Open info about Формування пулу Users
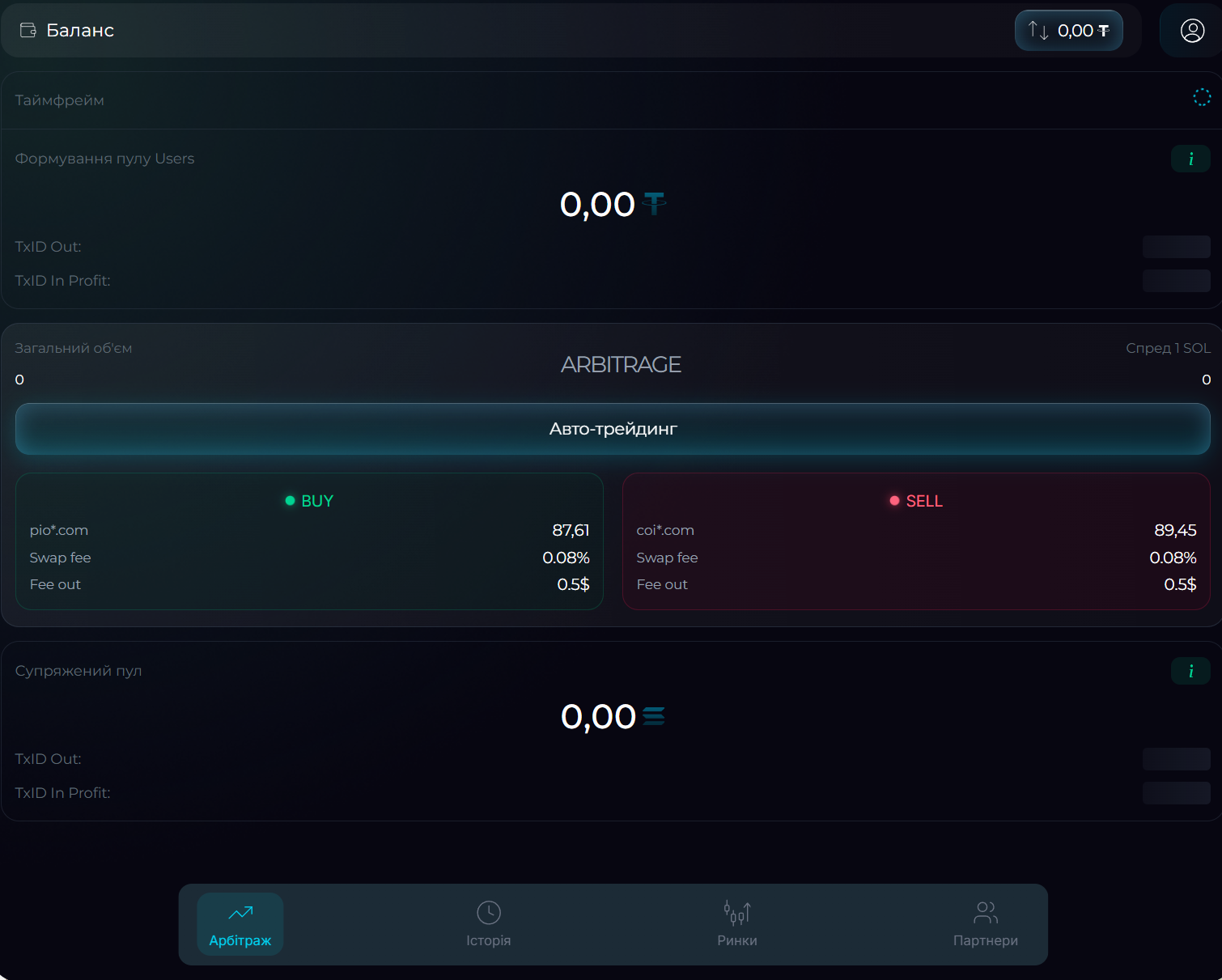Viewport: 1222px width, 980px height. pyautogui.click(x=1190, y=159)
